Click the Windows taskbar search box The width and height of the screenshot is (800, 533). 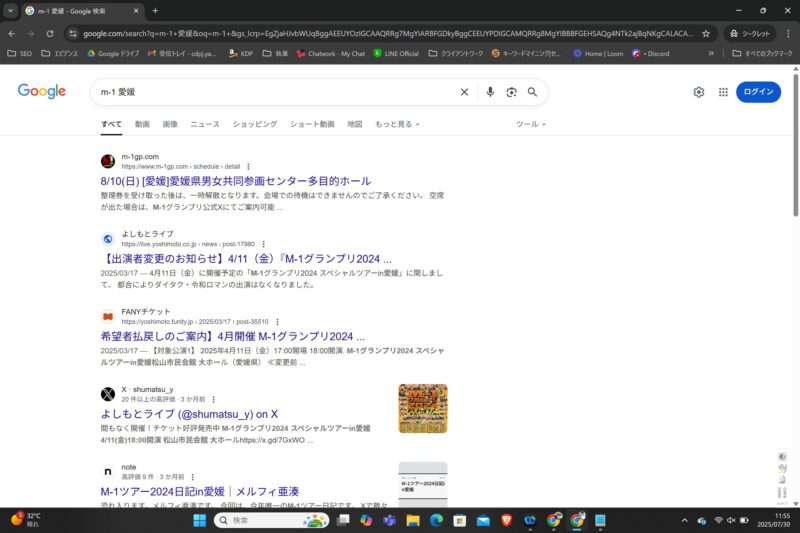point(271,520)
